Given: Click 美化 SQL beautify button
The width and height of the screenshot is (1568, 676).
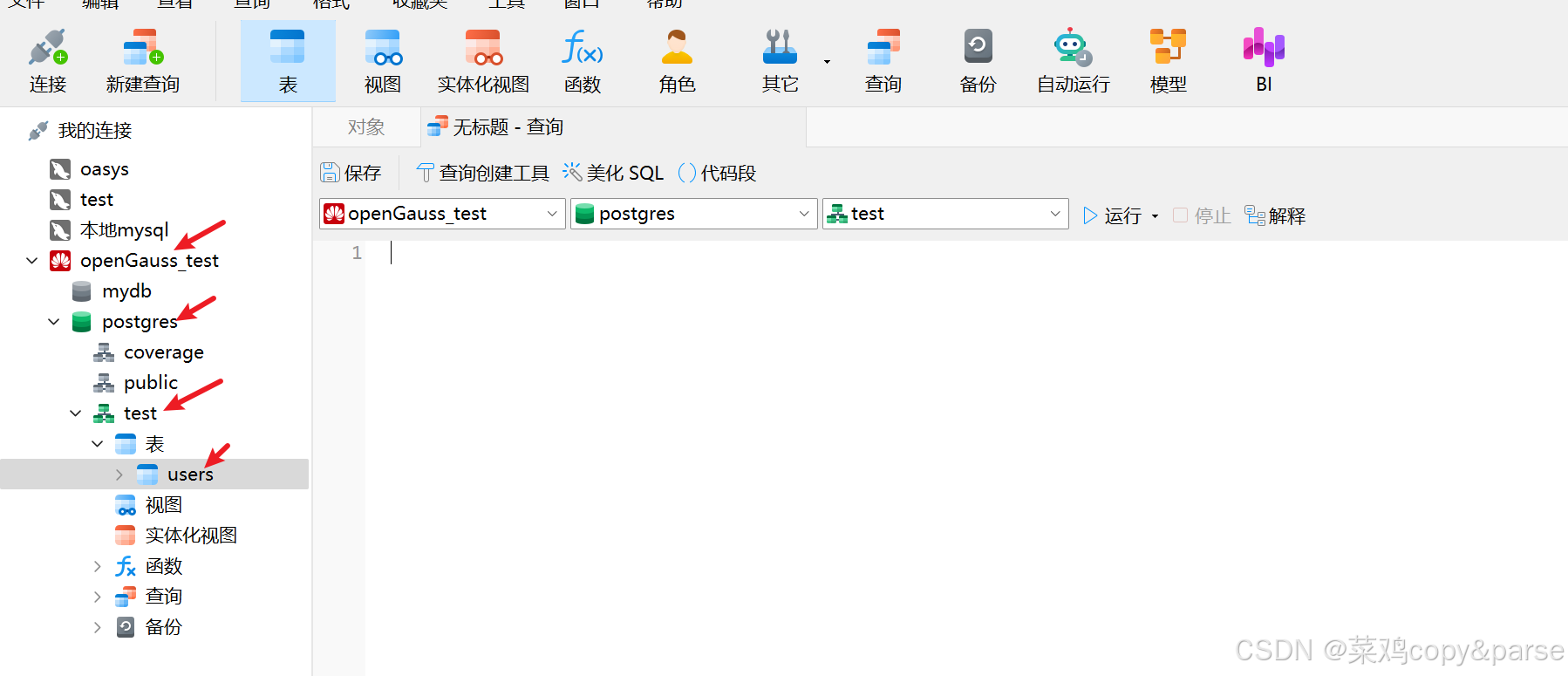Looking at the screenshot, I should (x=613, y=173).
